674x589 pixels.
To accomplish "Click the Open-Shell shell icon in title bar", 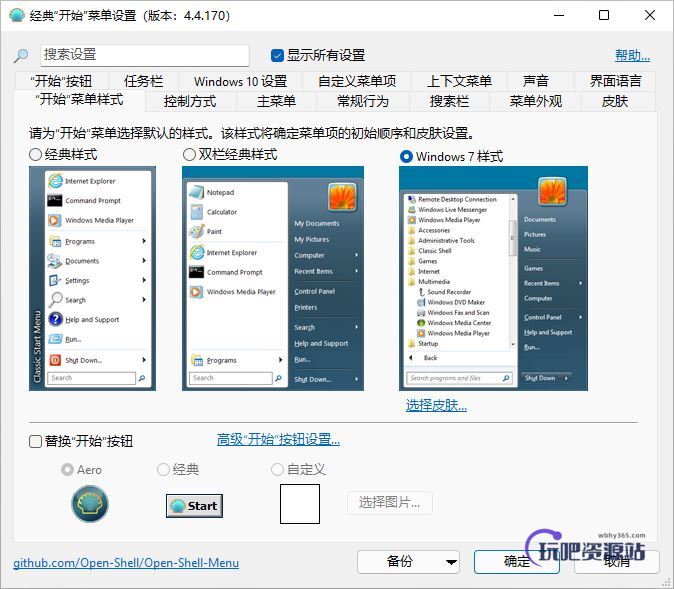I will [17, 15].
